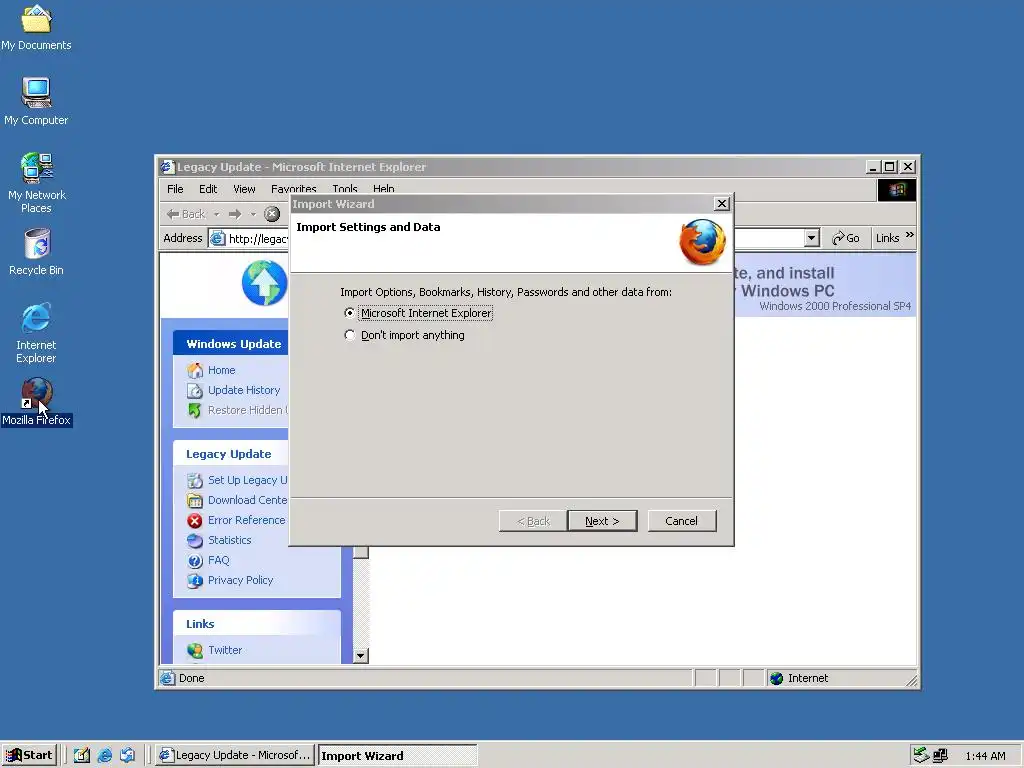1024x768 pixels.
Task: Launch Outlook Express from quick launch
Action: (x=127, y=755)
